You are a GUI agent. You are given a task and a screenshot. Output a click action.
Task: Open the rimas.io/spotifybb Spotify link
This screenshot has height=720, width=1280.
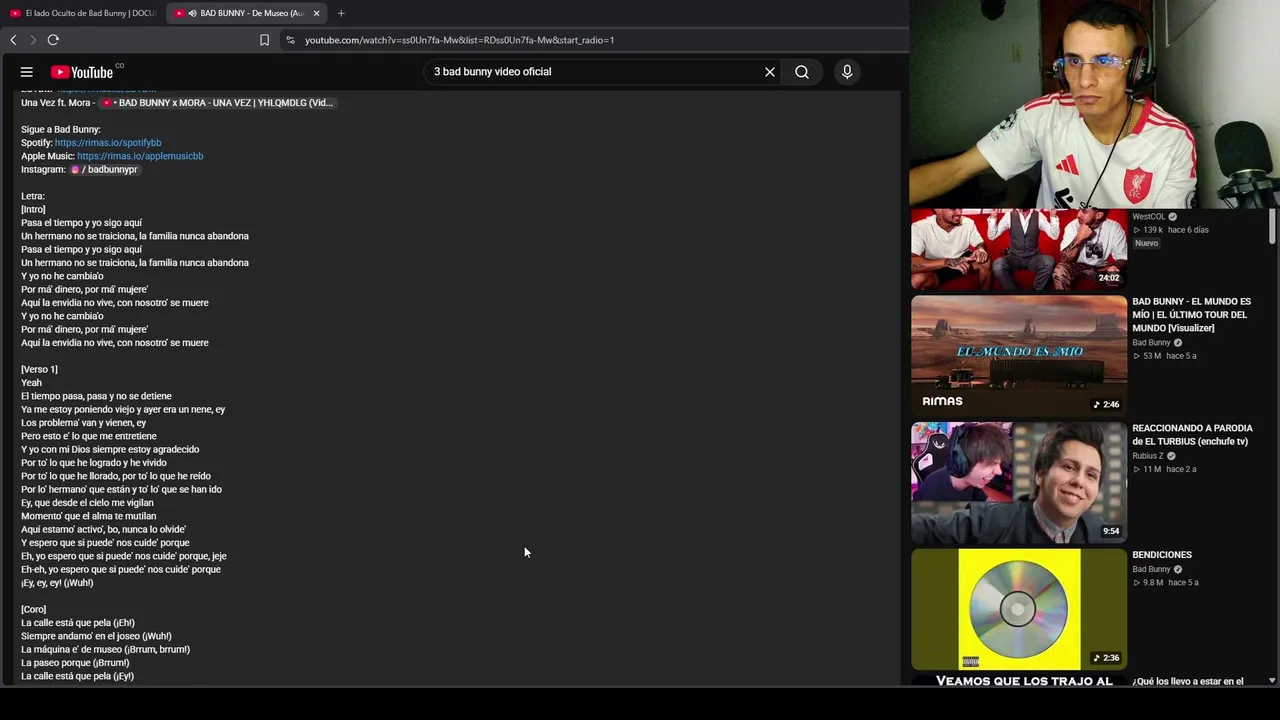[x=108, y=143]
